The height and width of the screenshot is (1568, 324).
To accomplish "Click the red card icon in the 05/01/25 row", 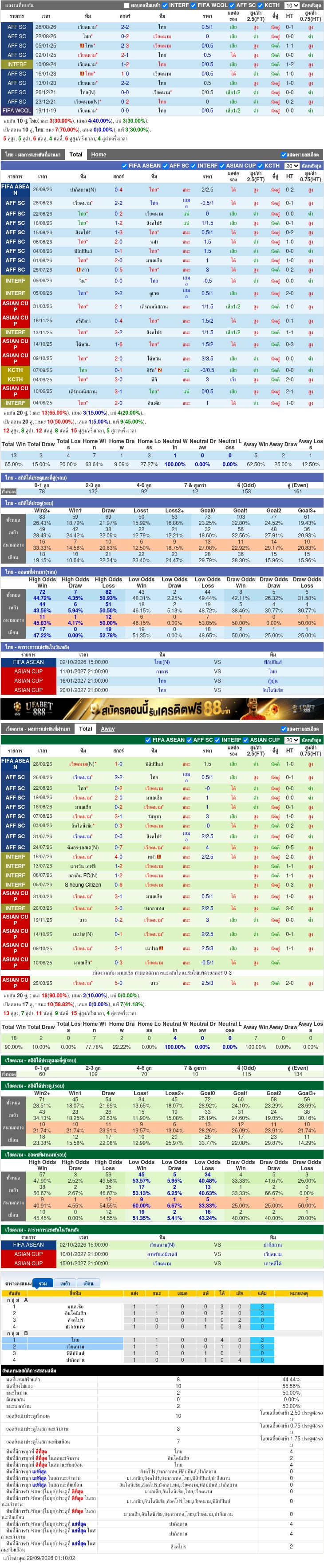I will pyautogui.click(x=82, y=46).
